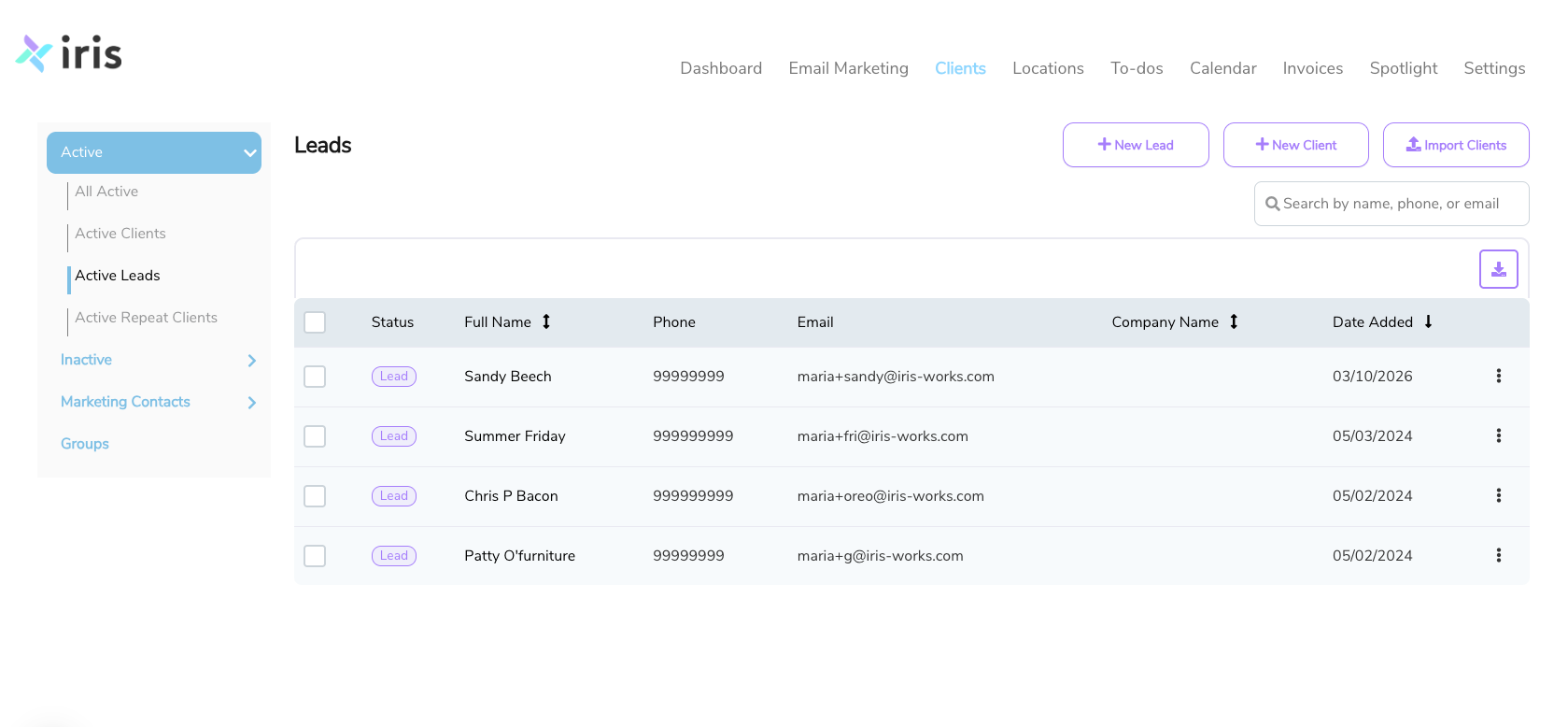Check the box for Summer Friday

pos(315,436)
